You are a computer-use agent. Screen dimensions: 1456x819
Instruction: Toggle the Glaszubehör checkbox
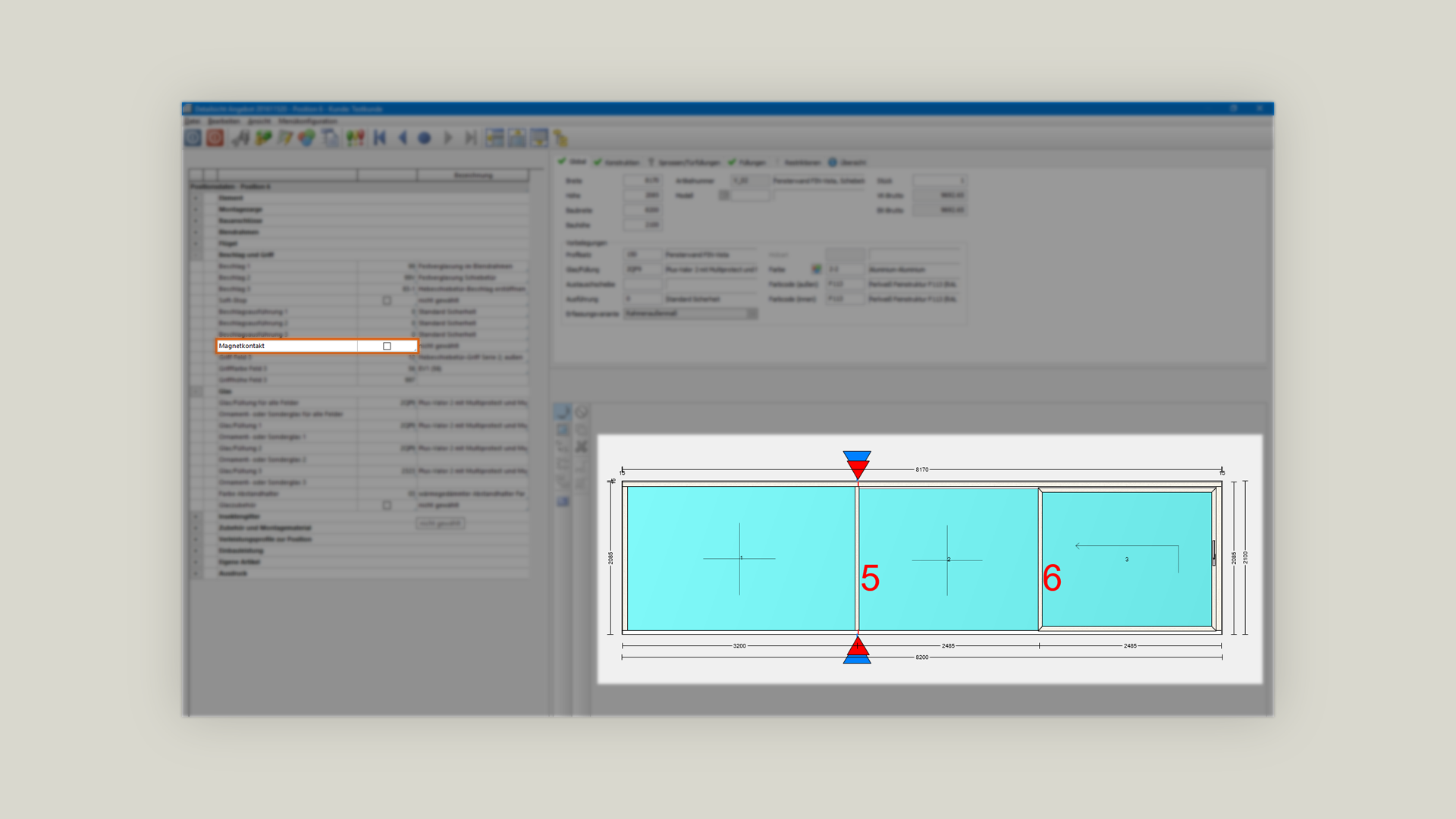(387, 505)
